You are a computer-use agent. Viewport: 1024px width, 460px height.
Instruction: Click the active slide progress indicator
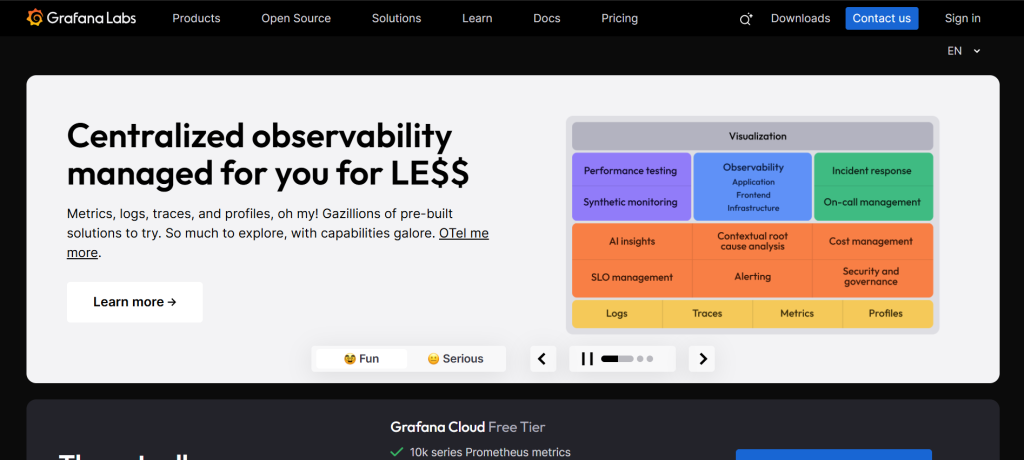pyautogui.click(x=617, y=359)
